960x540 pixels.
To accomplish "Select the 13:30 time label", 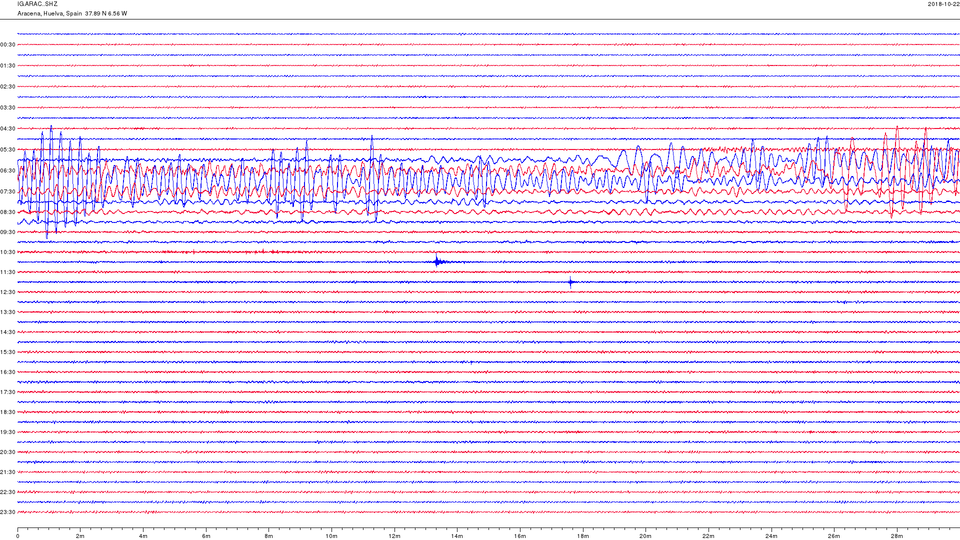I will pos(8,312).
